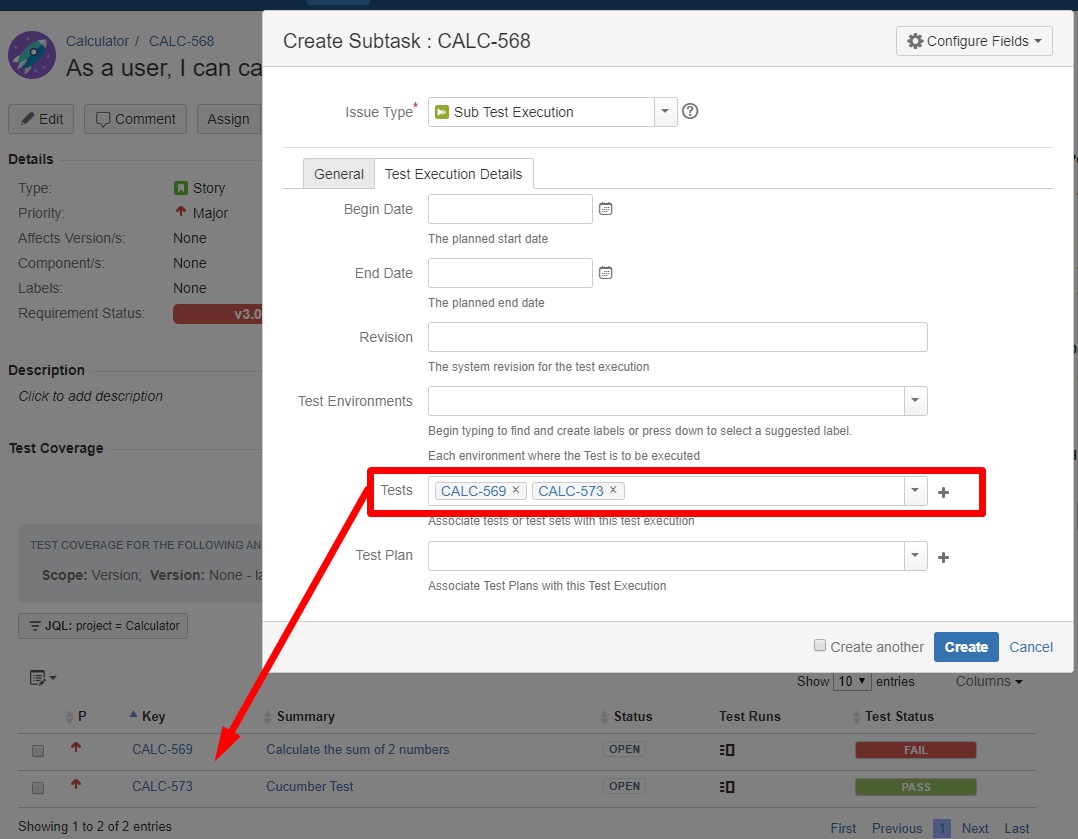Screen dimensions: 1078x839
Task: Sort table by Key column
Action: (147, 716)
